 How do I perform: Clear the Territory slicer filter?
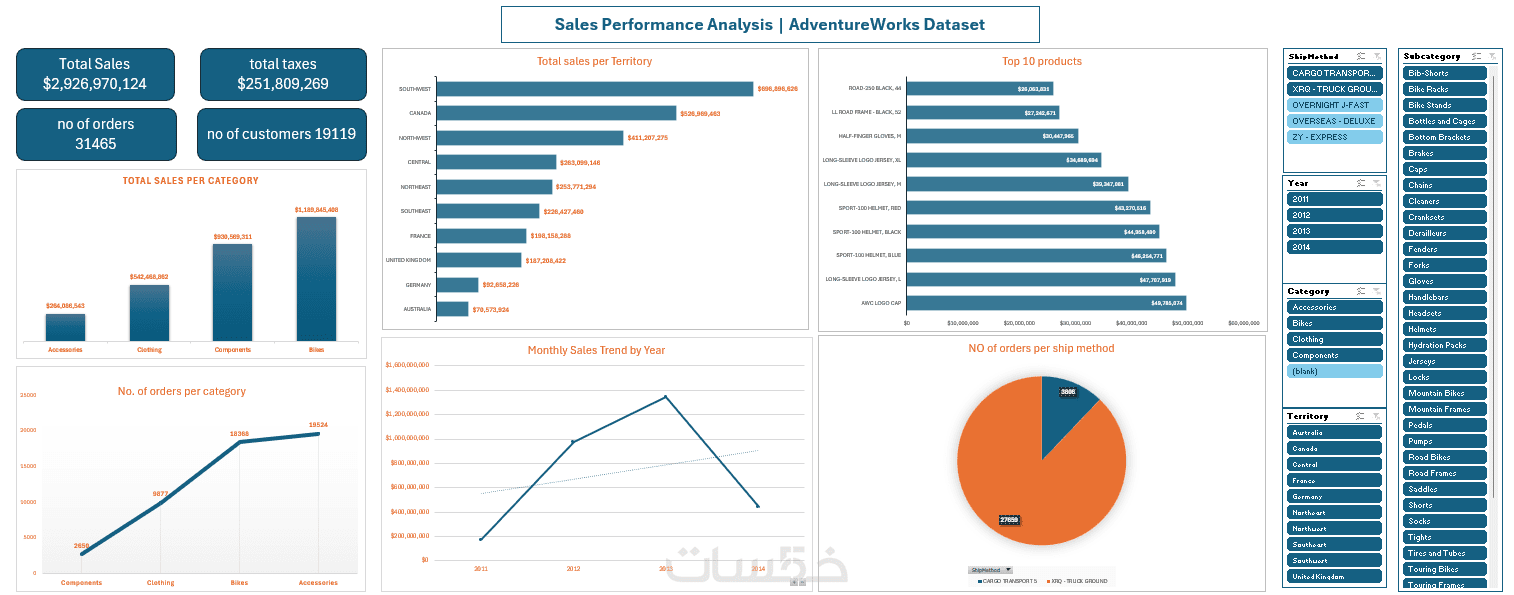pyautogui.click(x=1377, y=416)
